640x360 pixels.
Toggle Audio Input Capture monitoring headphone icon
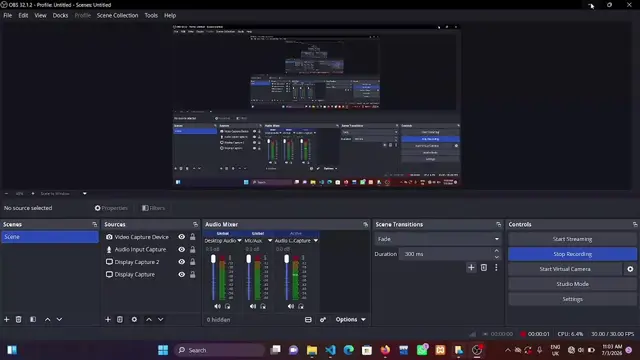(301, 306)
